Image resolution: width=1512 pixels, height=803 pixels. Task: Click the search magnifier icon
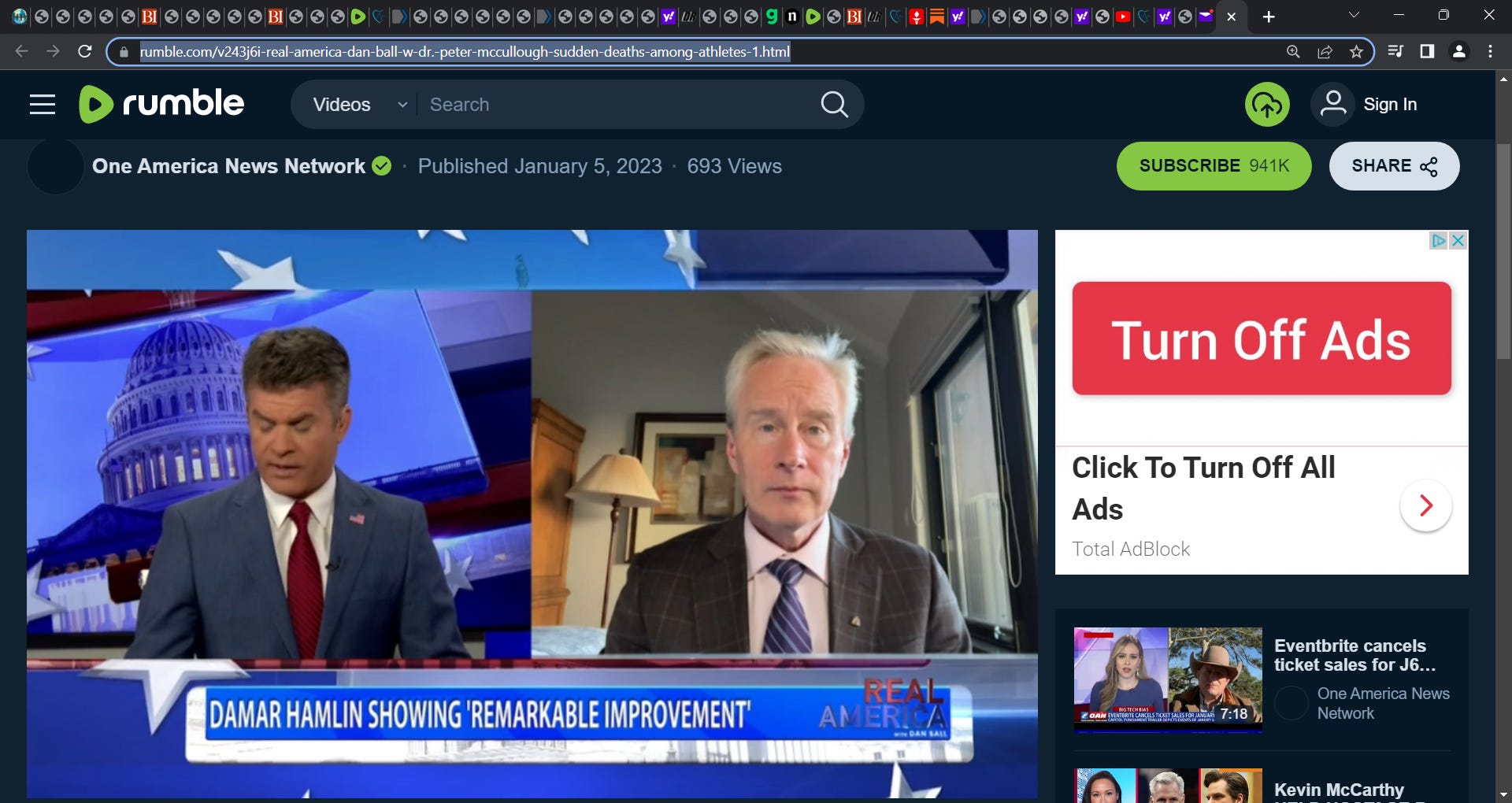[x=834, y=105]
